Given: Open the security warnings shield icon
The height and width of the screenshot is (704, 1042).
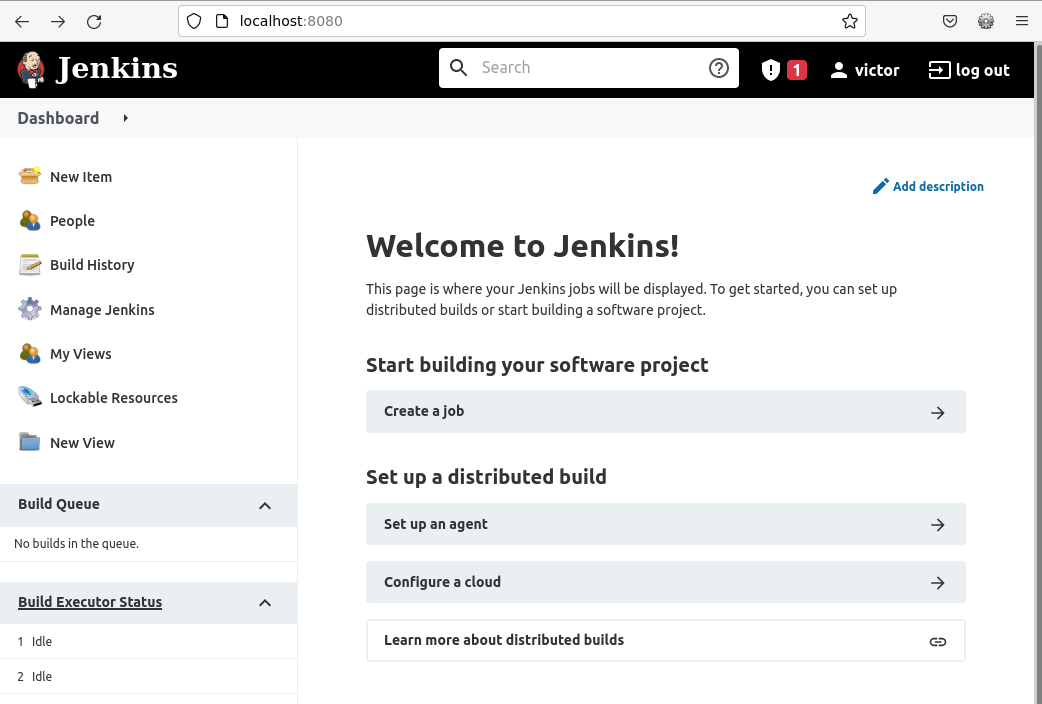Looking at the screenshot, I should coord(771,70).
